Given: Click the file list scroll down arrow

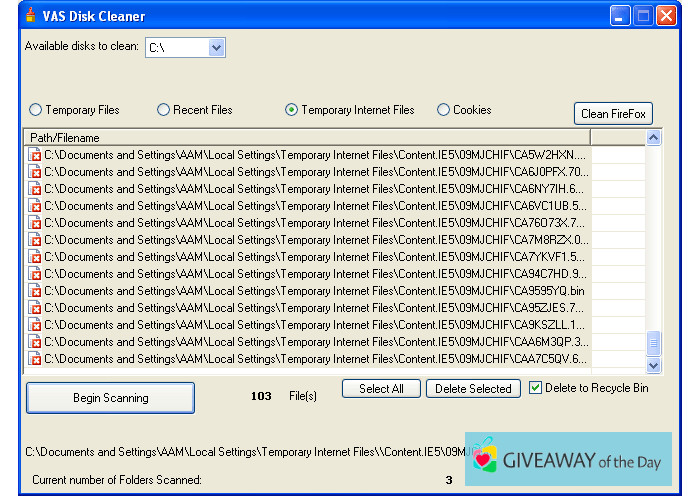Looking at the screenshot, I should pyautogui.click(x=654, y=367).
